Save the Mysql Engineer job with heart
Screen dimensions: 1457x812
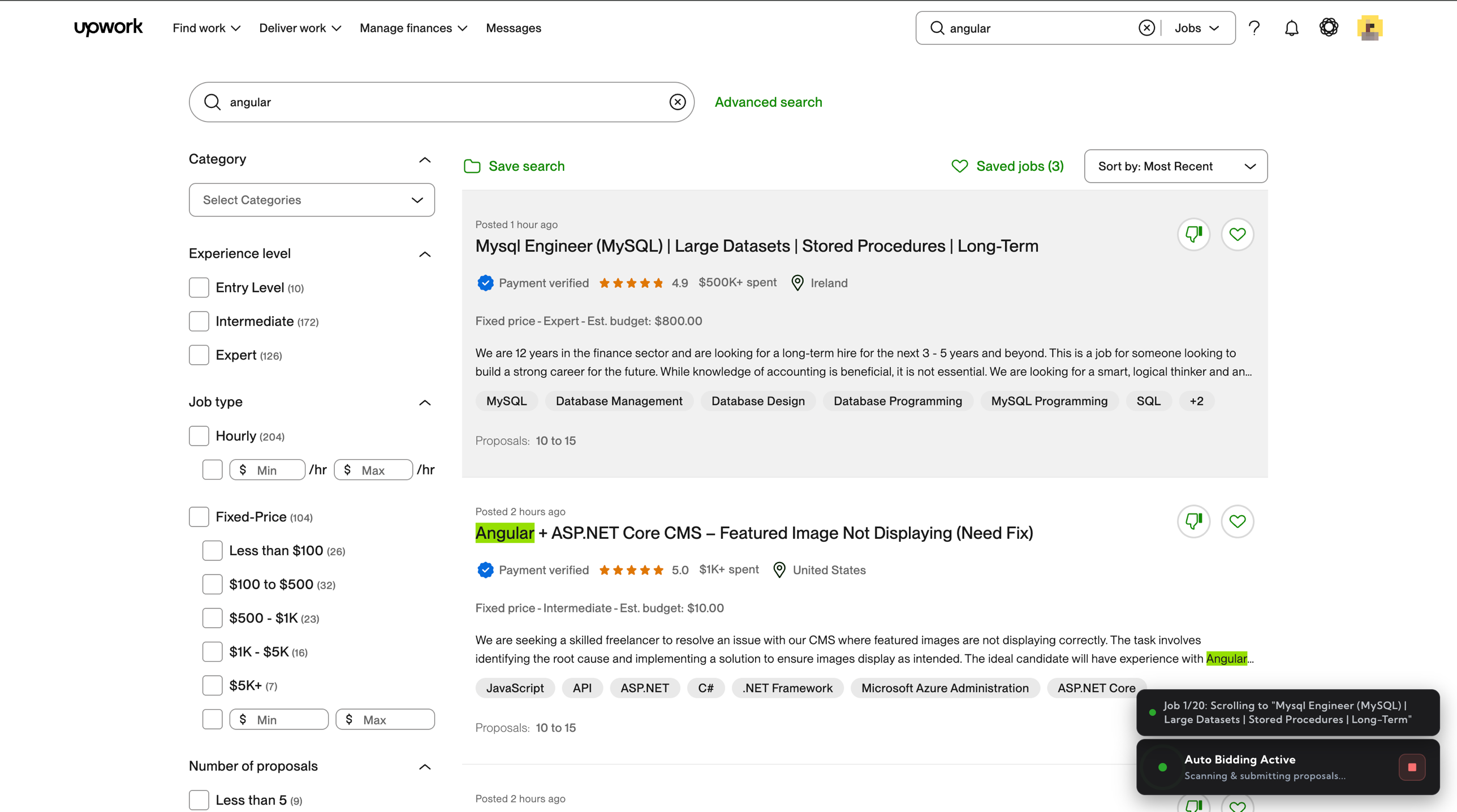tap(1237, 234)
